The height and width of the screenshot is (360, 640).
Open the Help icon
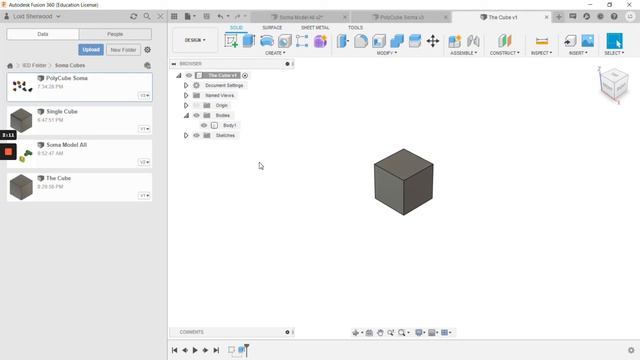tap(614, 17)
